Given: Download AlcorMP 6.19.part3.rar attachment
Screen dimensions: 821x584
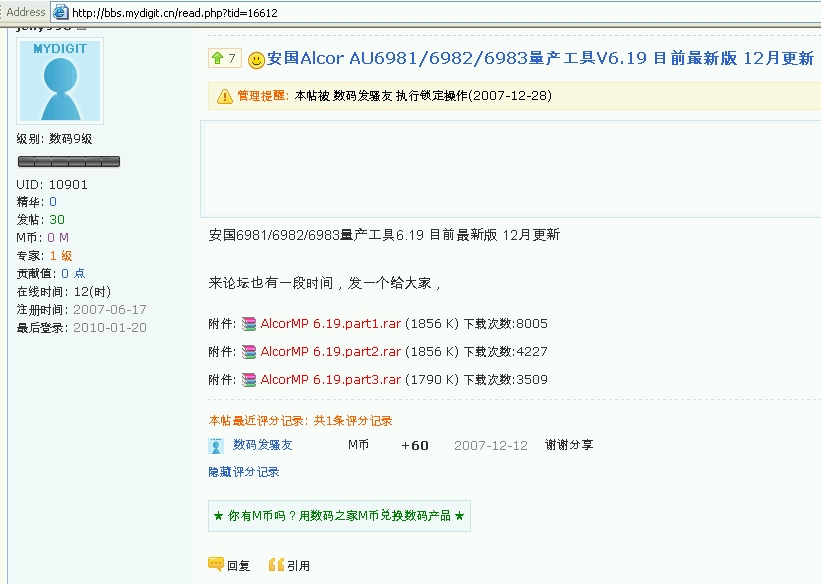Looking at the screenshot, I should (330, 379).
